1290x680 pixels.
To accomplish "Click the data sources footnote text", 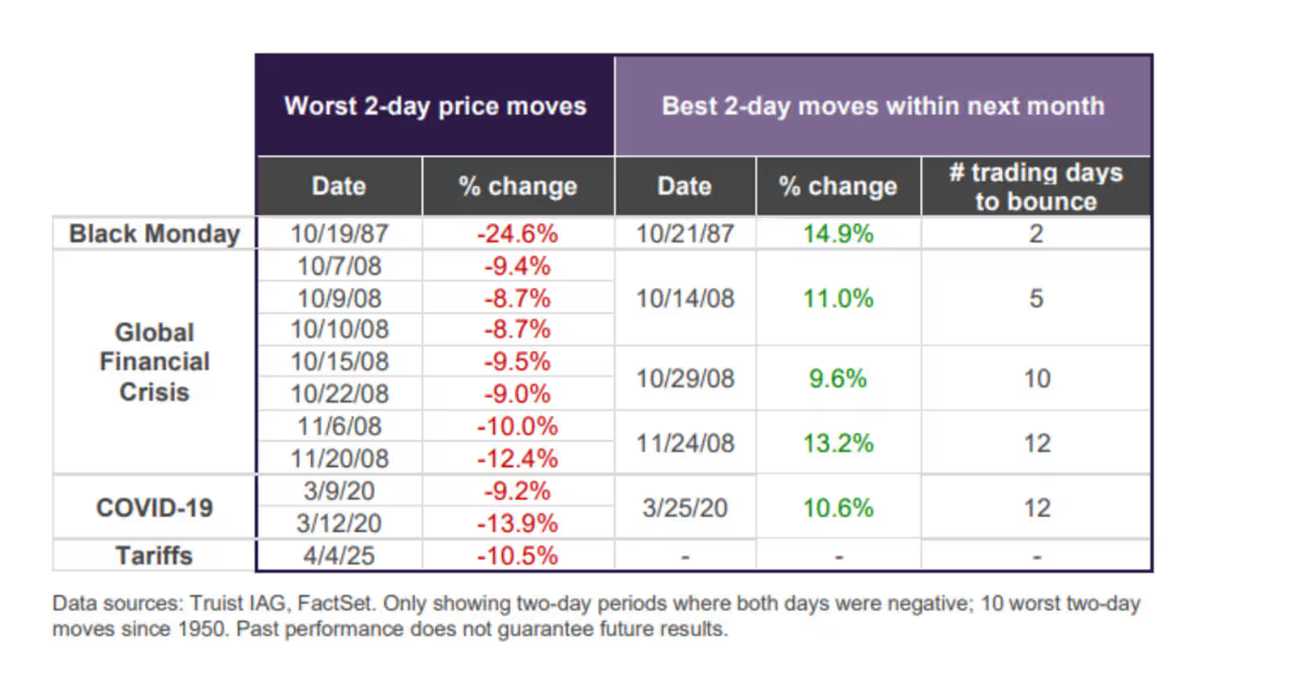I will coord(596,617).
